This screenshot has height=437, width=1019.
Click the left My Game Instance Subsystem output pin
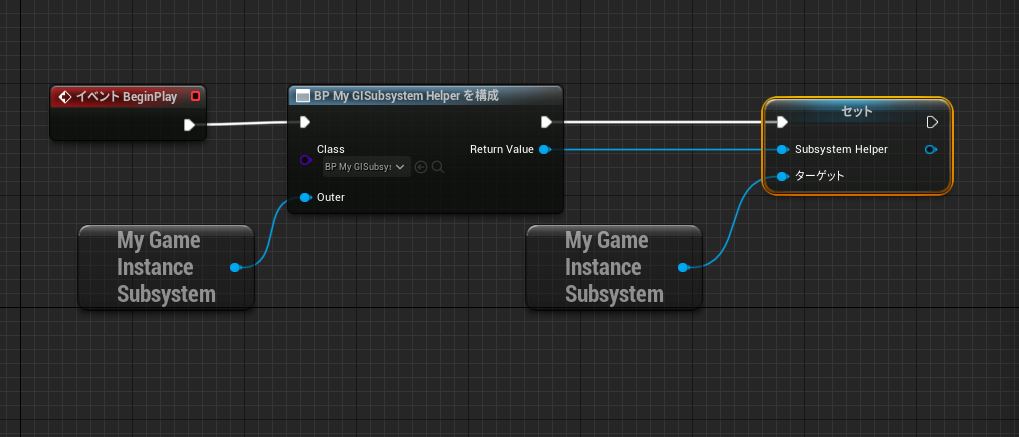pos(235,267)
